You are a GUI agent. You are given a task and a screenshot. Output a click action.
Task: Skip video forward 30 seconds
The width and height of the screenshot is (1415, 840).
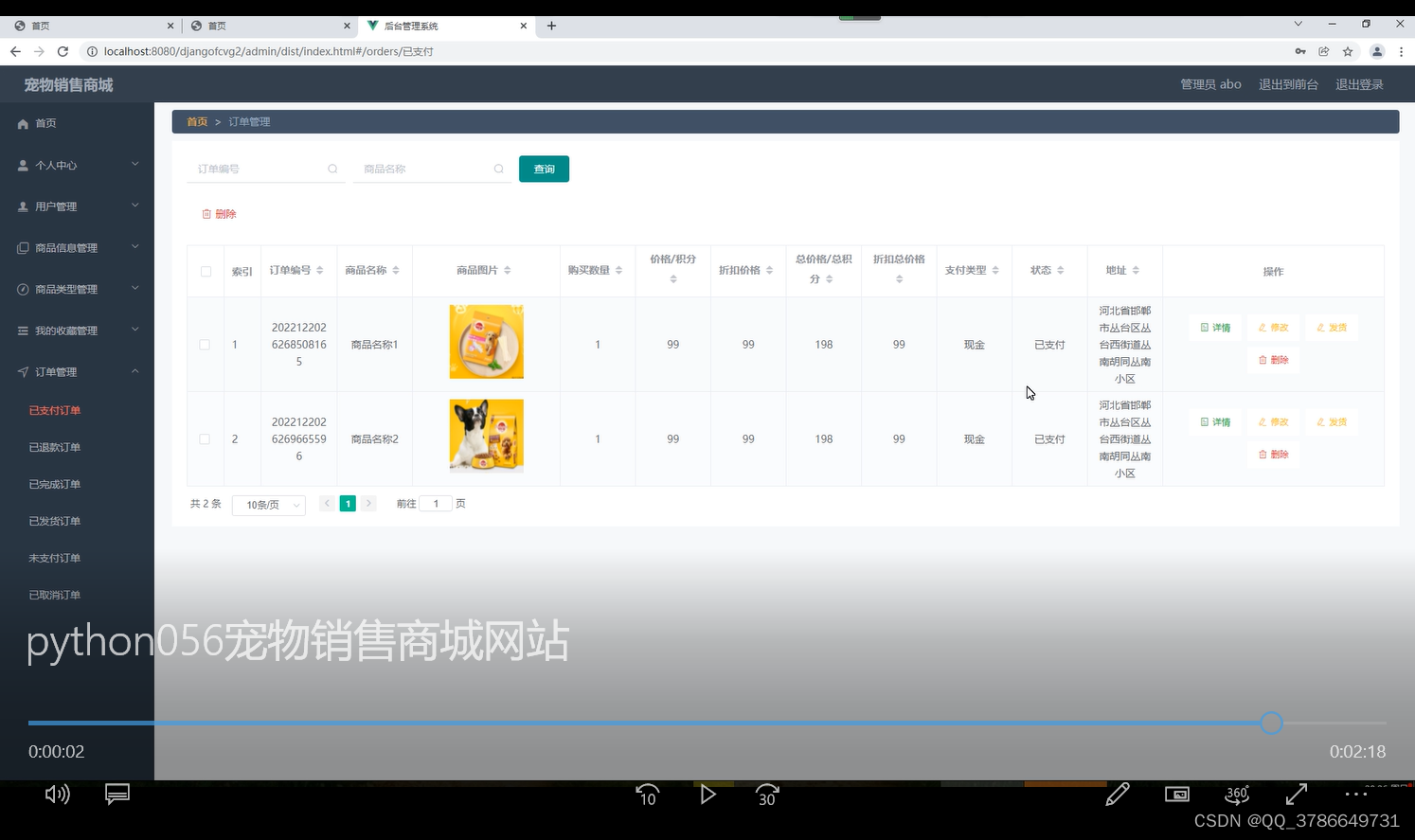(x=767, y=795)
